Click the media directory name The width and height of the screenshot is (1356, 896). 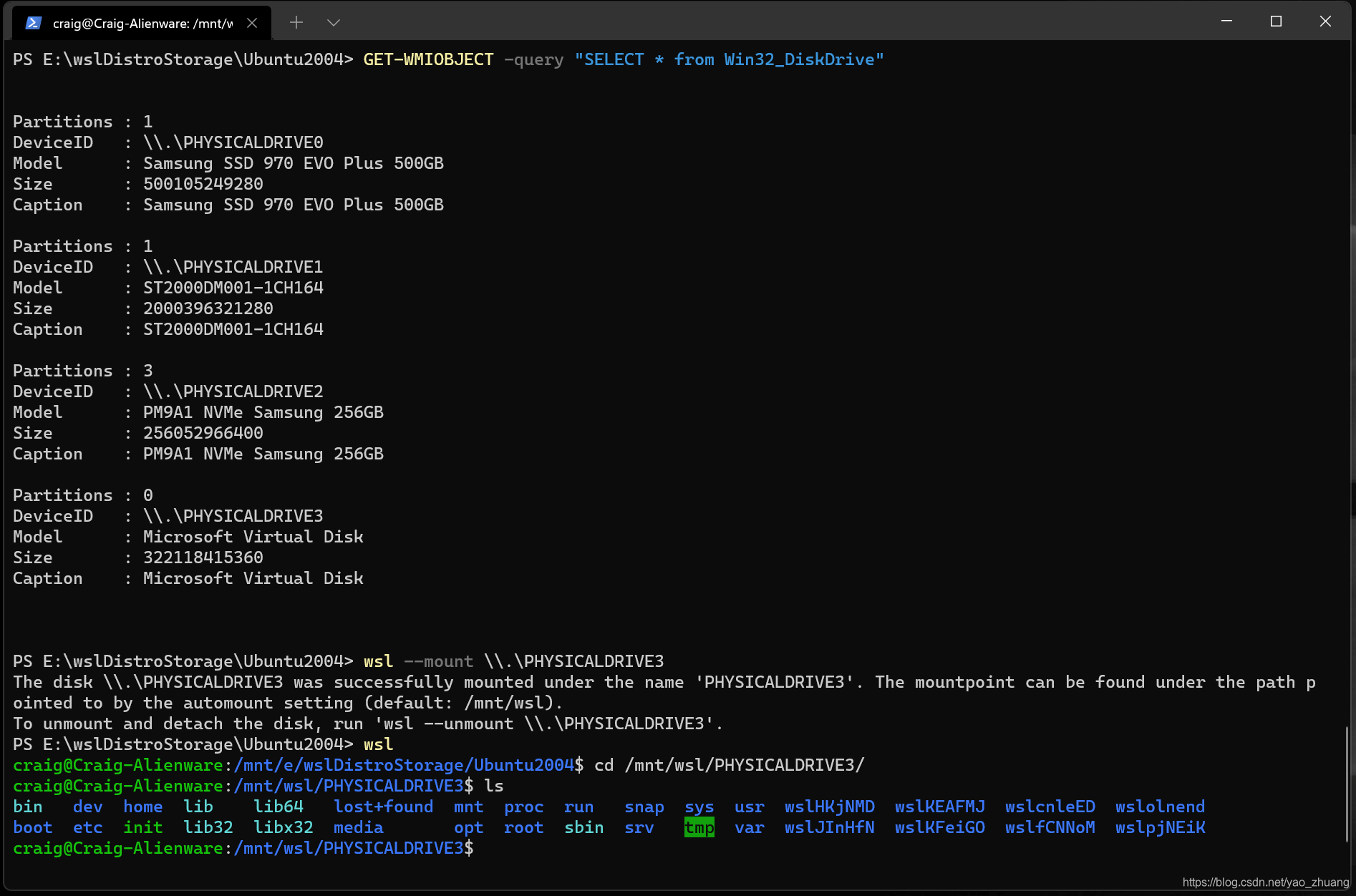coord(359,827)
